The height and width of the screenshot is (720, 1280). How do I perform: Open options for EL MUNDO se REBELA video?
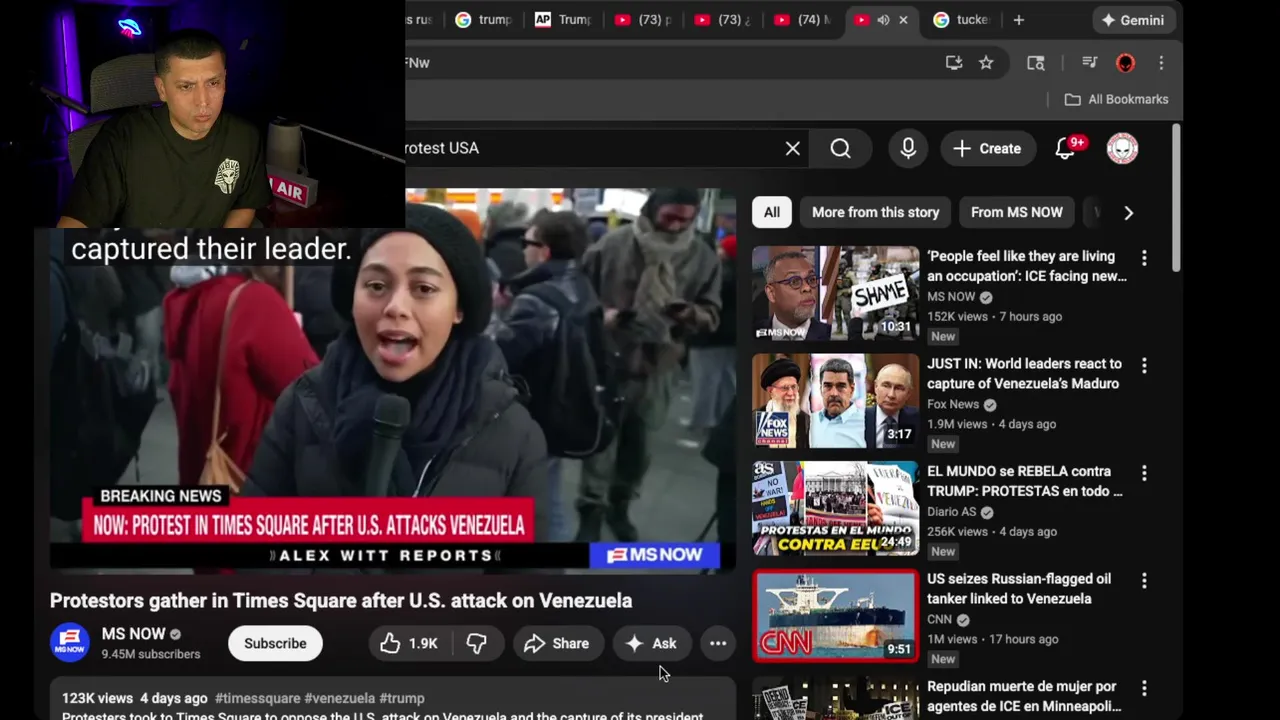pos(1144,473)
